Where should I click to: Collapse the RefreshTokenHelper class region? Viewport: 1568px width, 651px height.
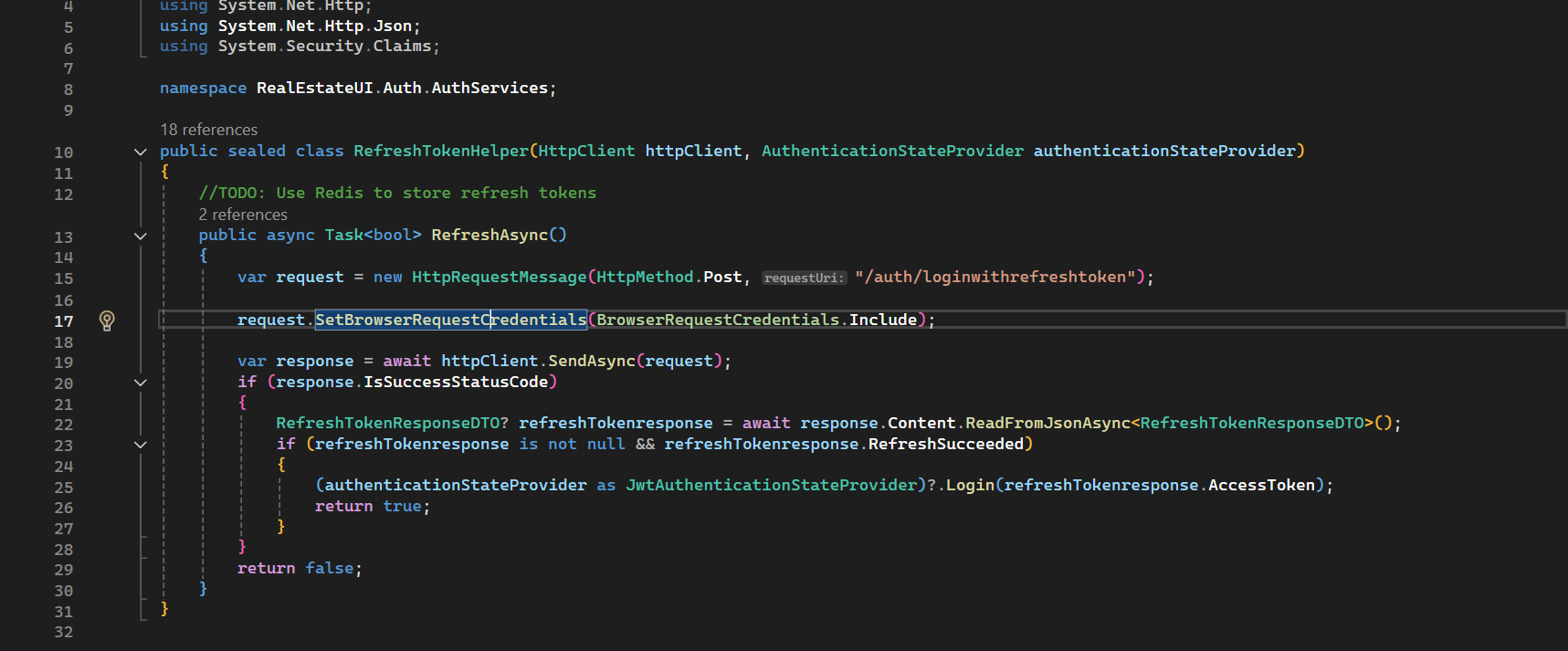[x=141, y=152]
